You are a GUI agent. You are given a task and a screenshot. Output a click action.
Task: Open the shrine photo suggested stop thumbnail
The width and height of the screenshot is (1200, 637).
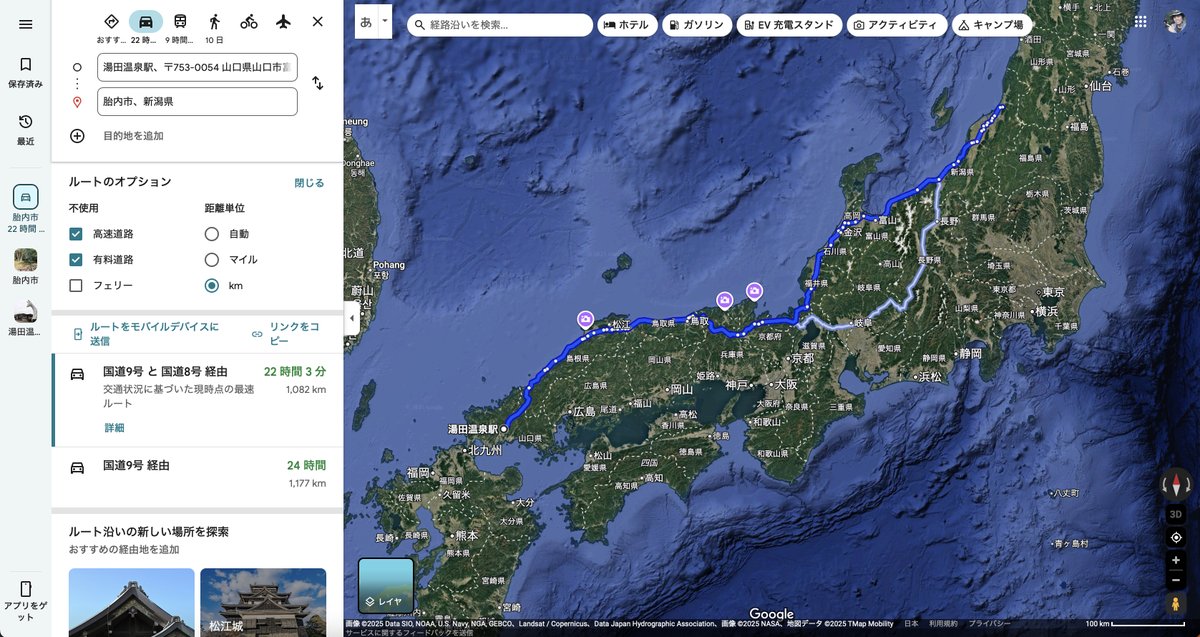(131, 602)
